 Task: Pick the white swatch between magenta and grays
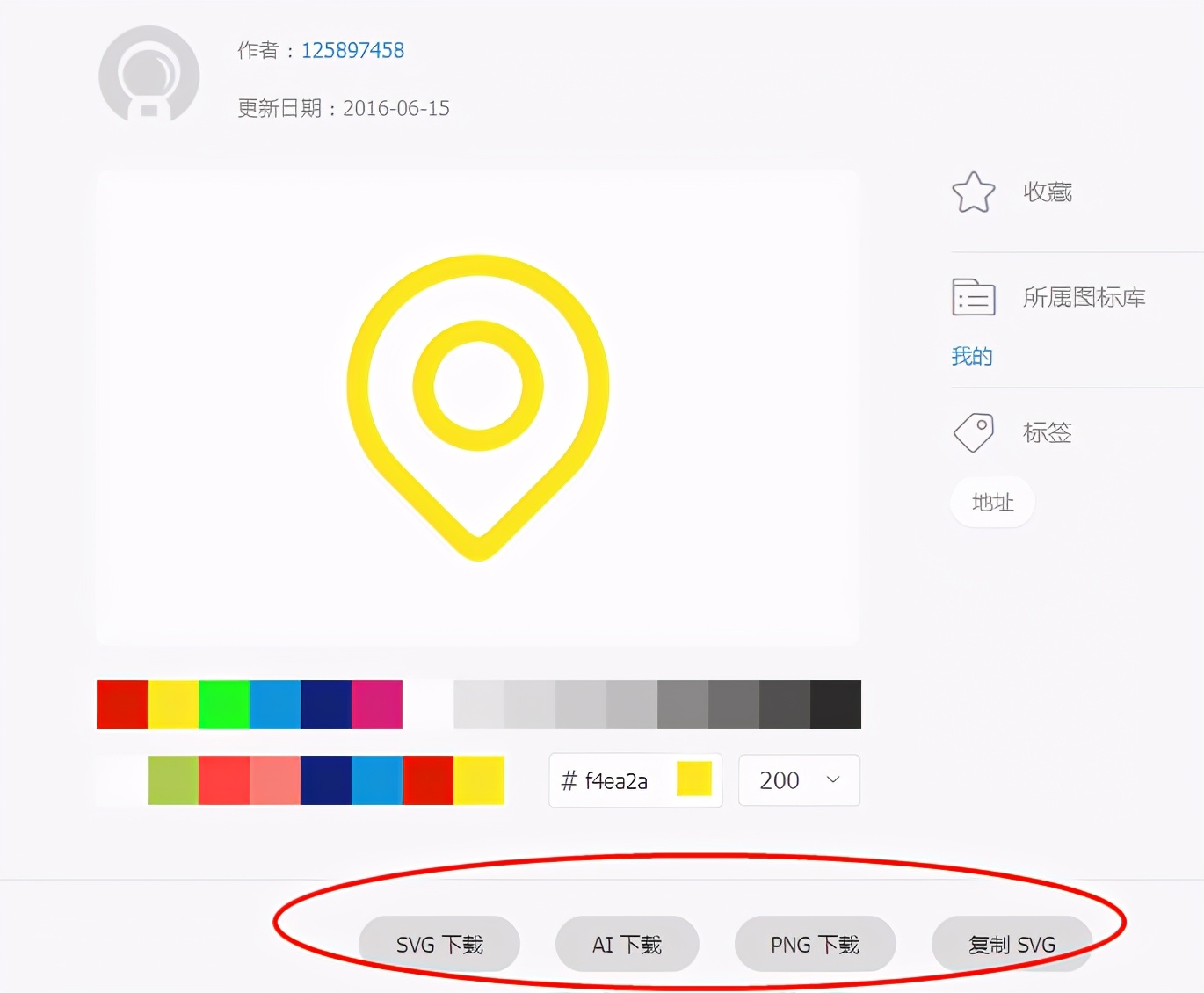point(428,705)
